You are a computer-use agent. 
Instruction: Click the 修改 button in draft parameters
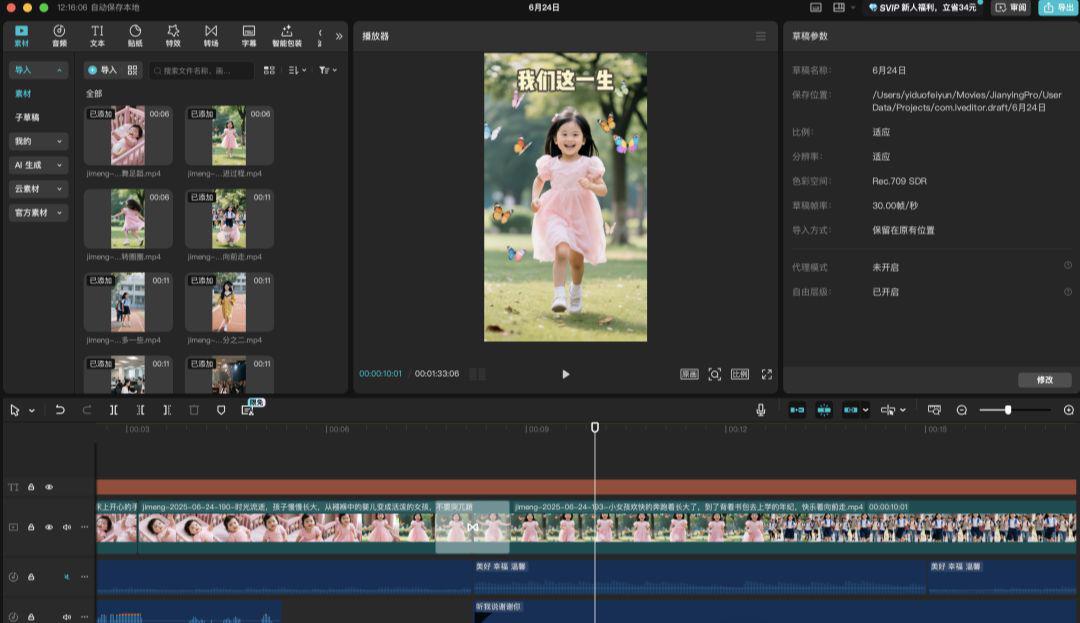click(1043, 380)
